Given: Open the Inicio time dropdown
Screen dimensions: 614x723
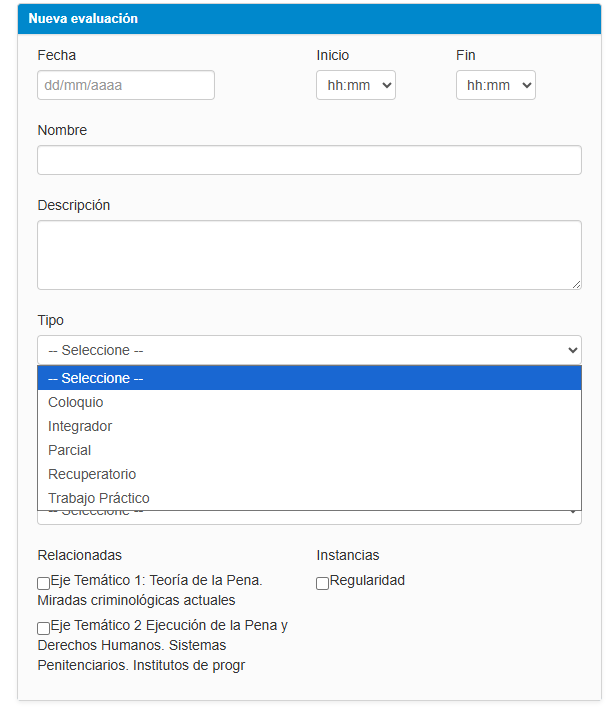Looking at the screenshot, I should [356, 85].
